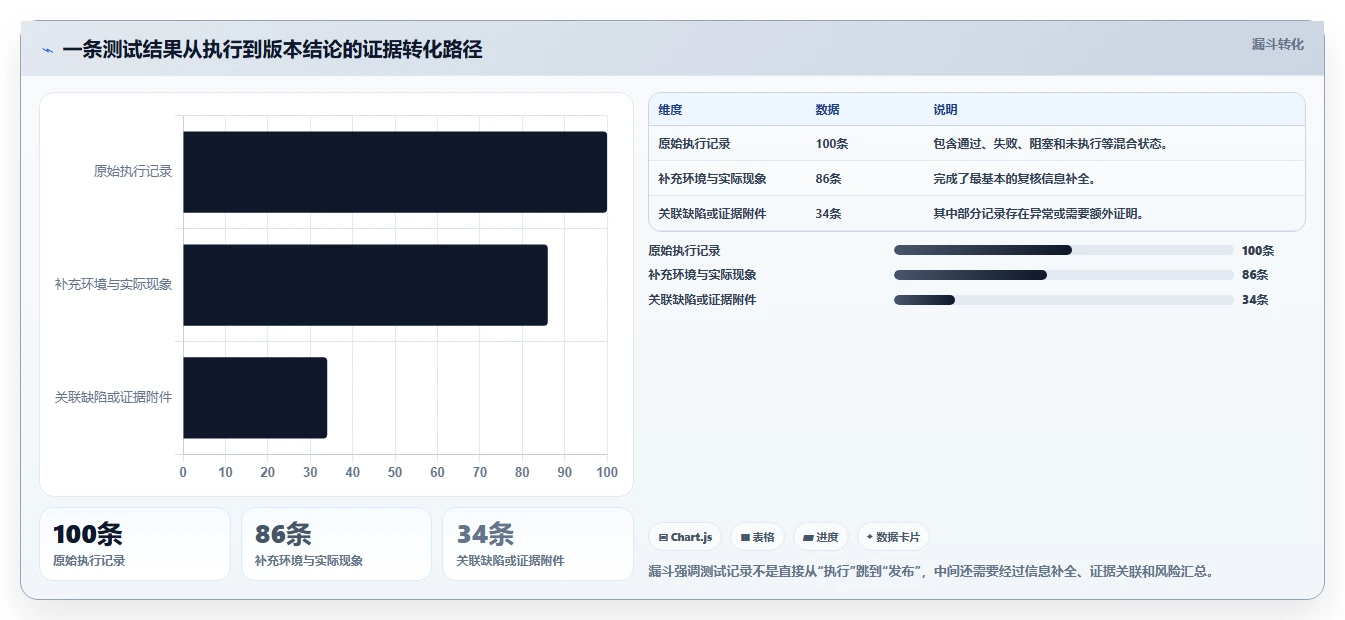Click chart y-axis label 关联缺陷或证据附件
Viewport: 1345px width, 620px height.
113,398
